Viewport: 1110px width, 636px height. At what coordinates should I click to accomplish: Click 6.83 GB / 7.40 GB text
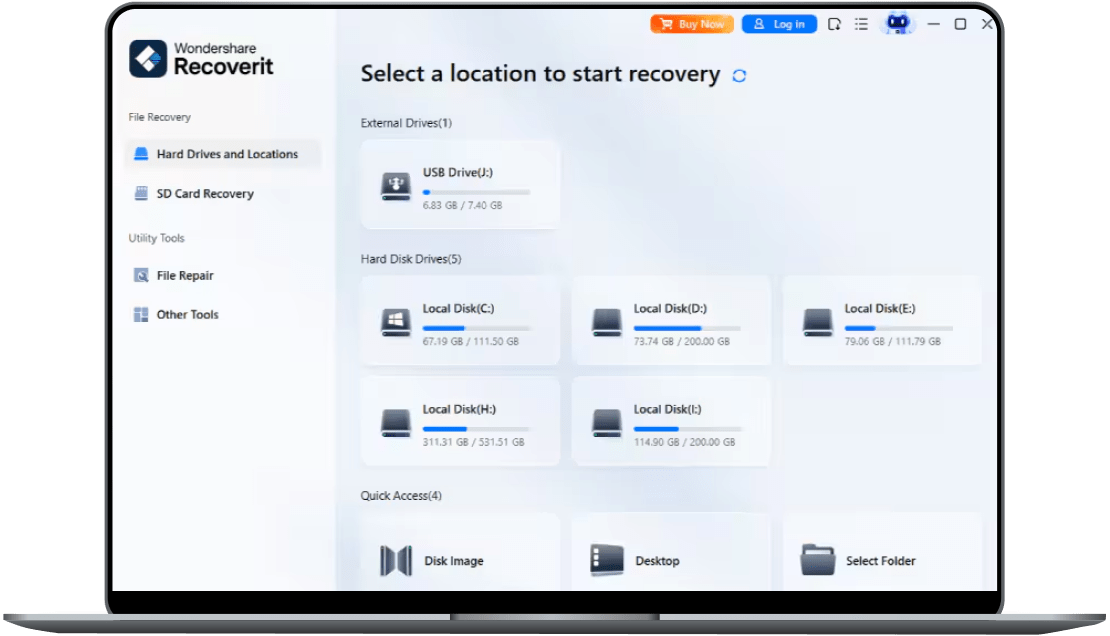pos(462,205)
